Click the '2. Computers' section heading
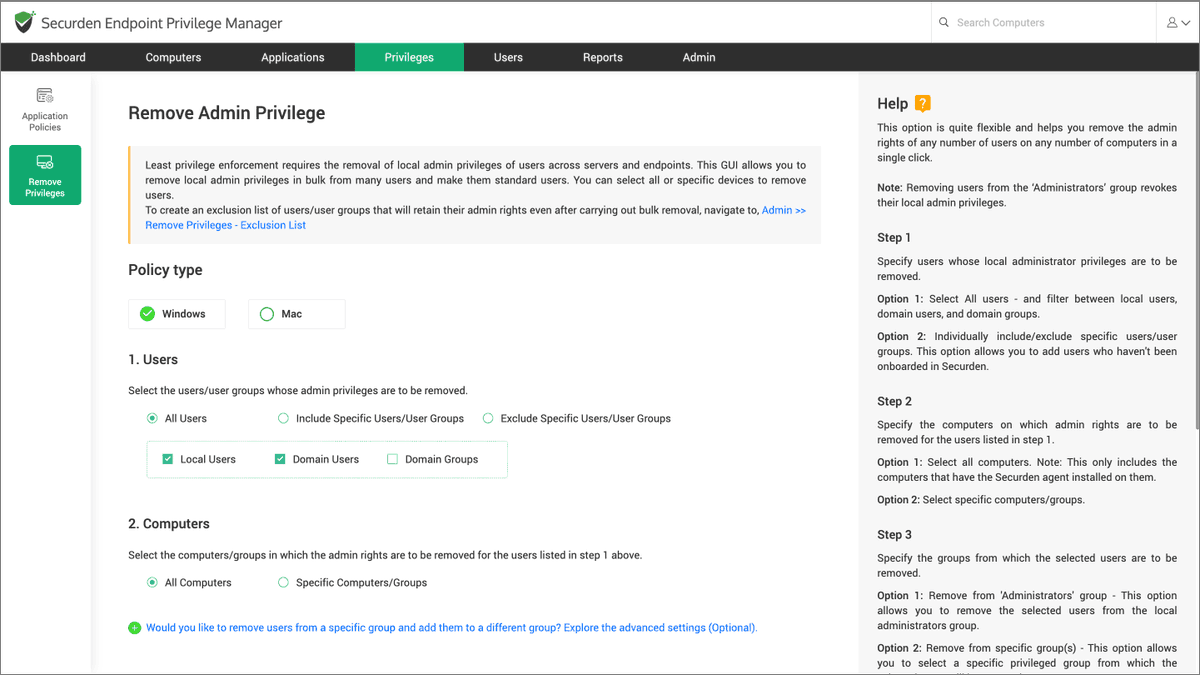The width and height of the screenshot is (1200, 675). (x=169, y=524)
